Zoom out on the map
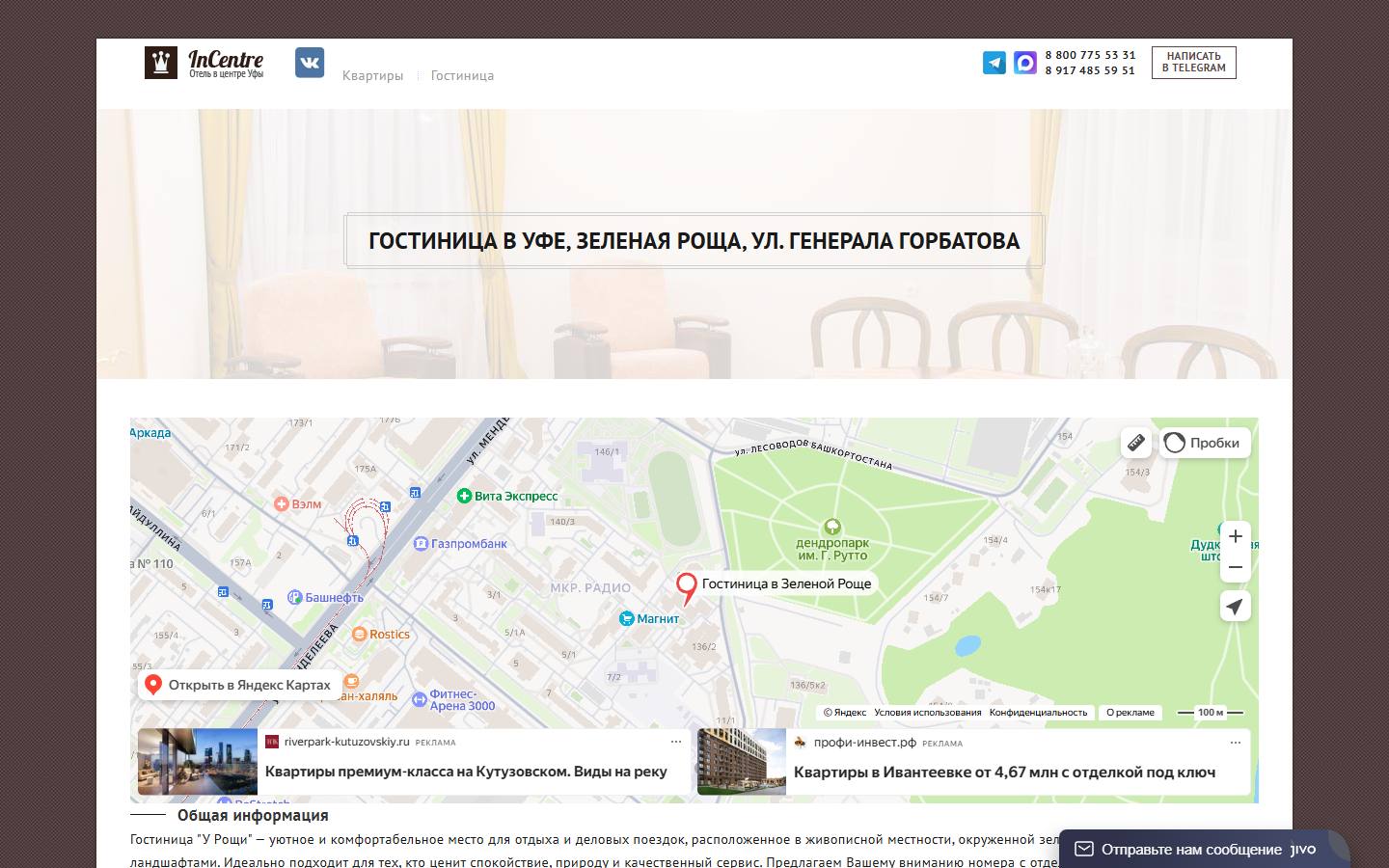Screen dimensions: 1389x868 1236,567
